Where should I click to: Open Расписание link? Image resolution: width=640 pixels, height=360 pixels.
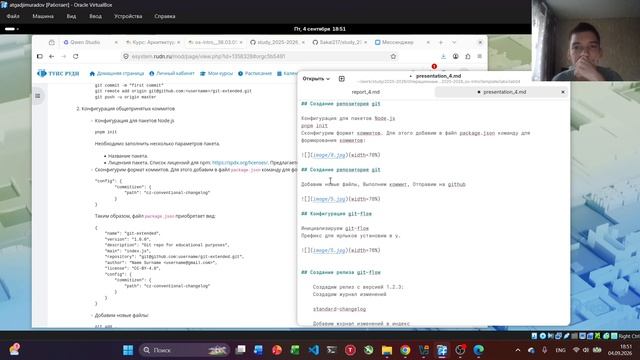255,73
